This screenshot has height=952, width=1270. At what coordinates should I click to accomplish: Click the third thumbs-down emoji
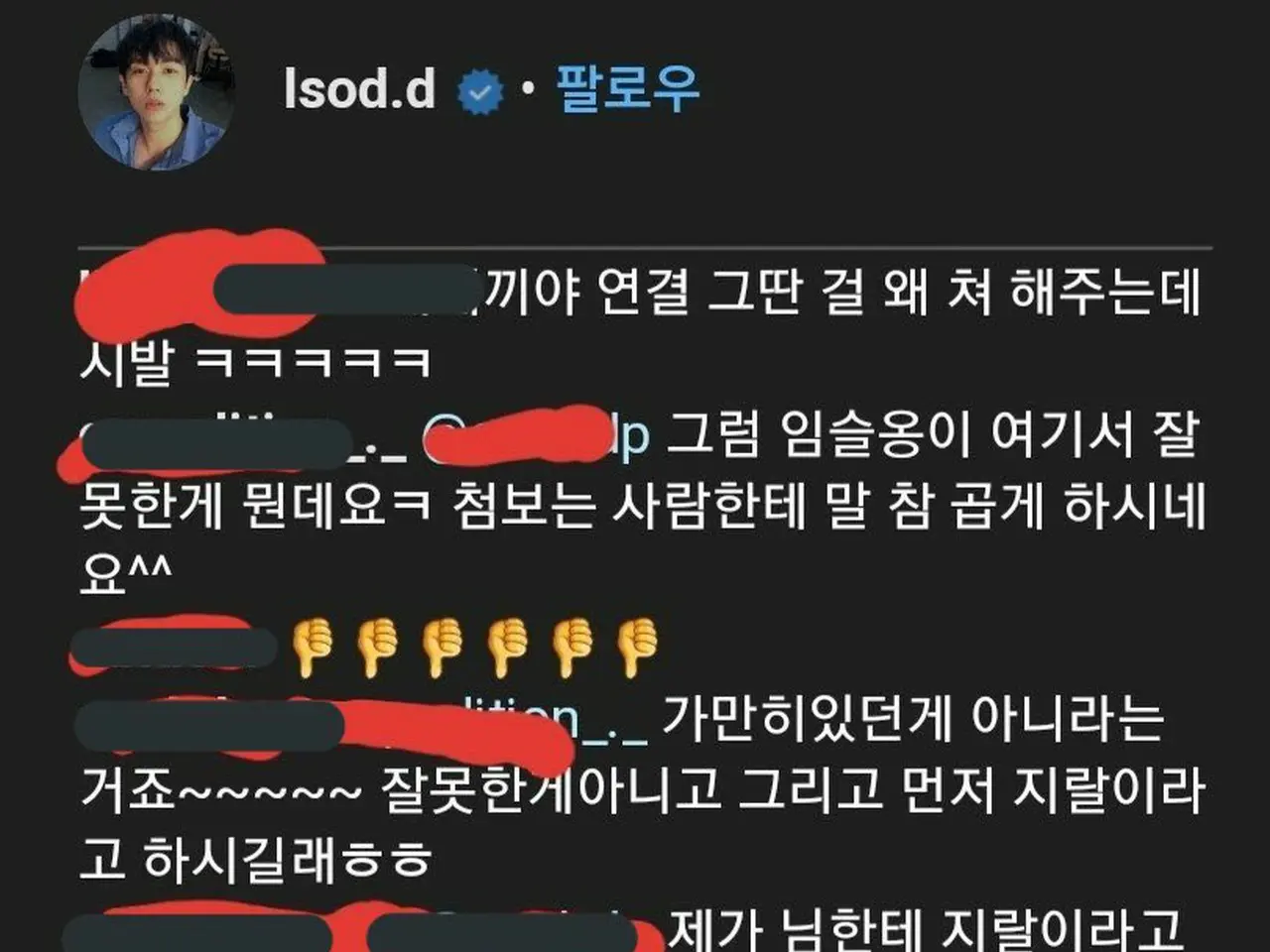click(x=442, y=648)
